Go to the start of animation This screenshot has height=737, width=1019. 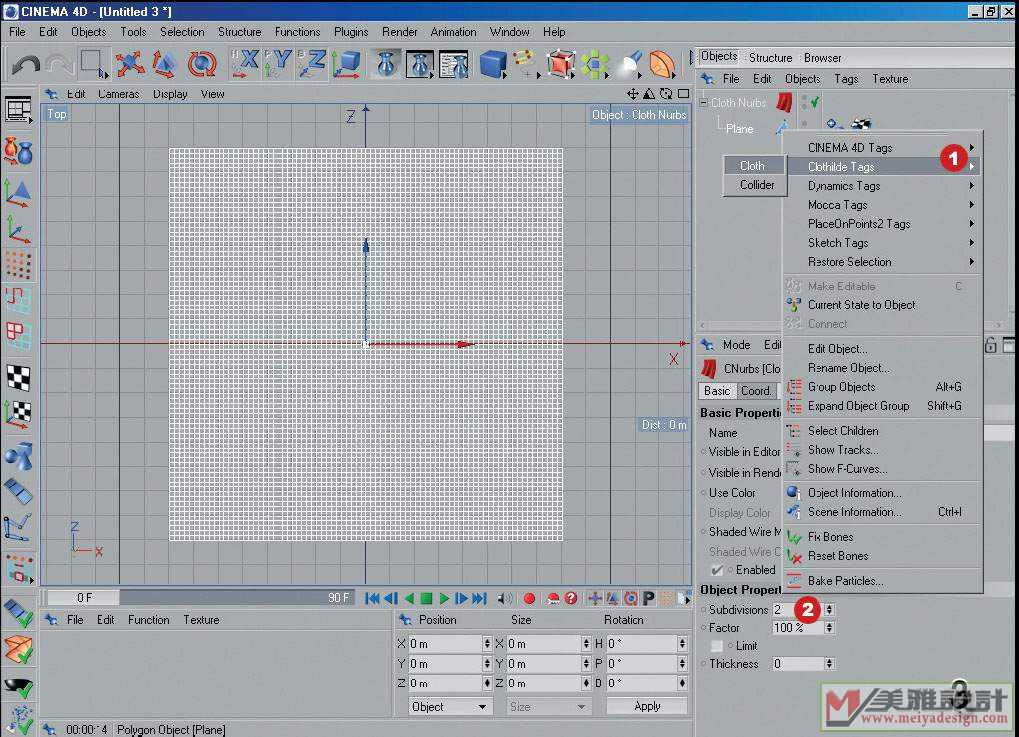[372, 598]
